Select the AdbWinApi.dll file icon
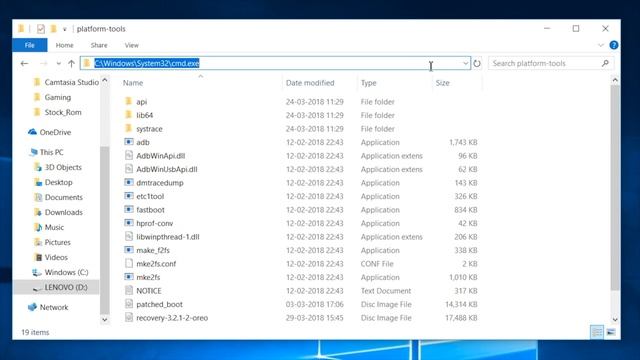640x360 pixels. [129, 155]
